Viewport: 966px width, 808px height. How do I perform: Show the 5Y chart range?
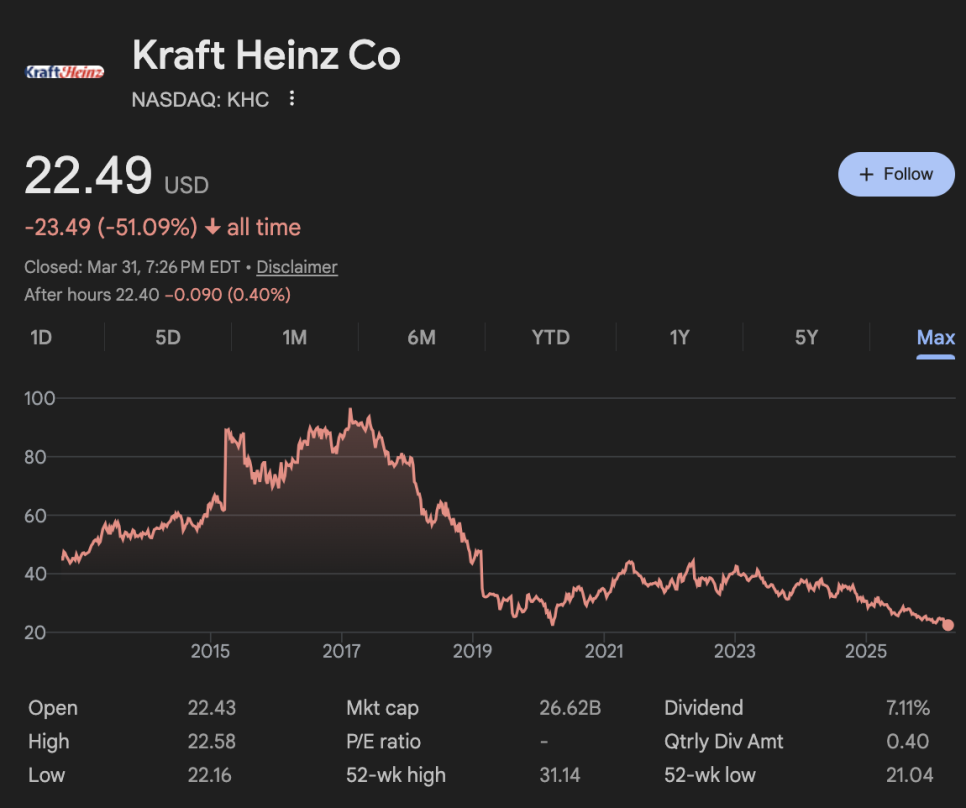[806, 337]
